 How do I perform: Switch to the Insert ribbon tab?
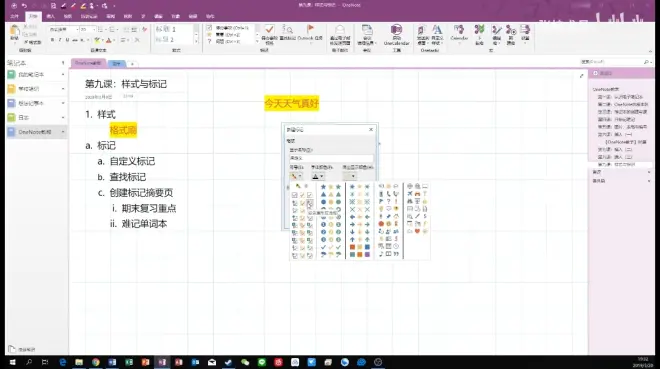[51, 16]
